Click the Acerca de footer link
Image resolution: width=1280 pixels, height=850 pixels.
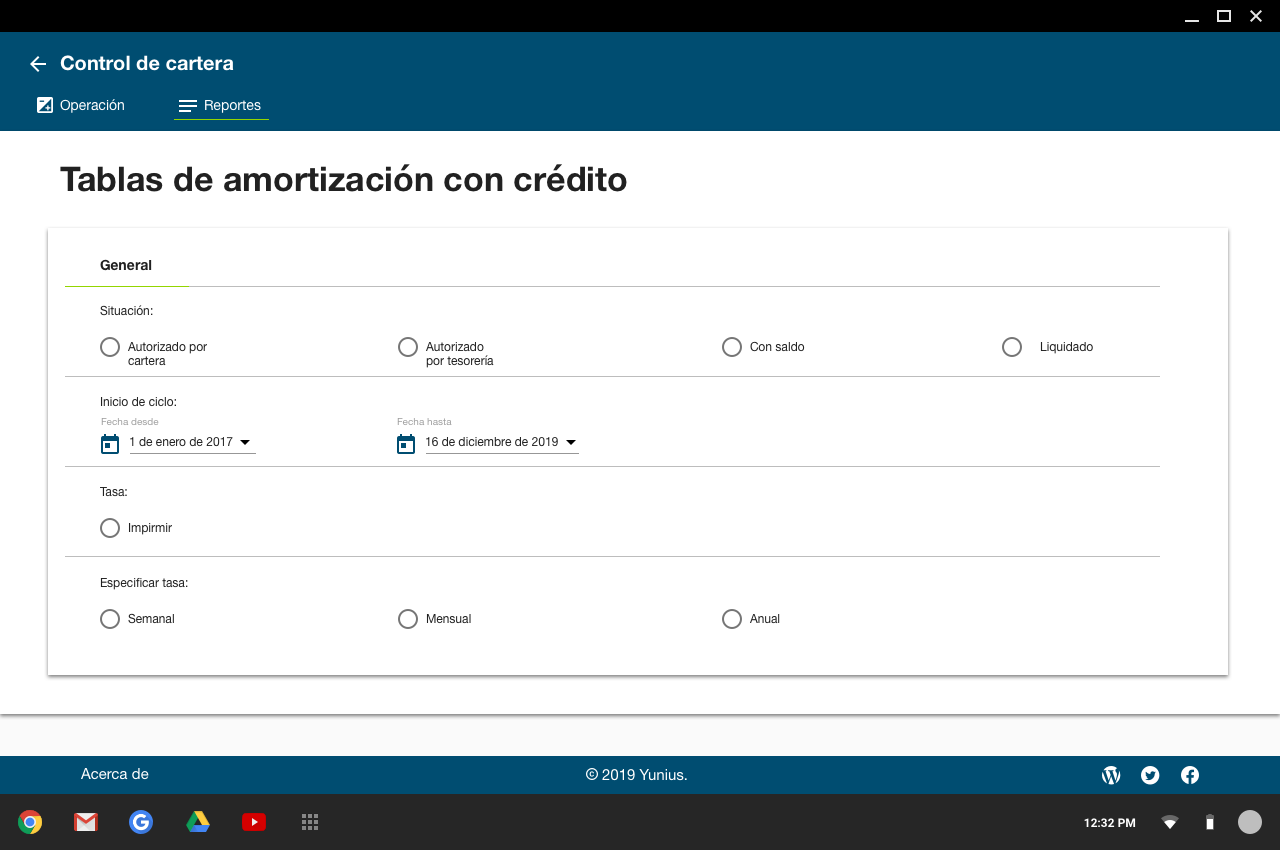point(115,774)
